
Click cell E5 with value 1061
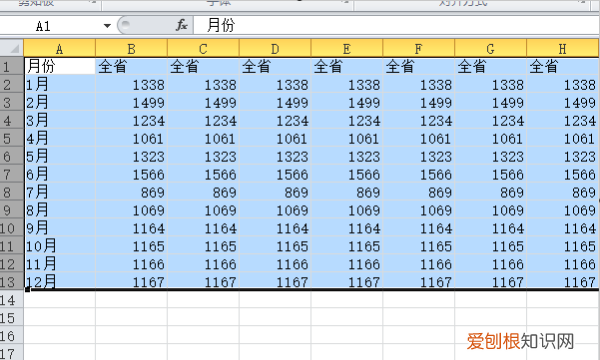(347, 138)
